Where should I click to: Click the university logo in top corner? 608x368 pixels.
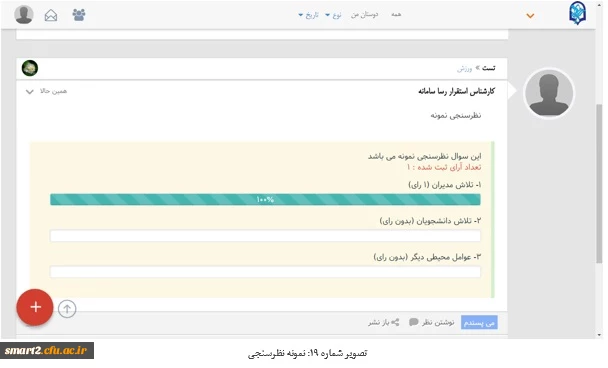click(577, 14)
